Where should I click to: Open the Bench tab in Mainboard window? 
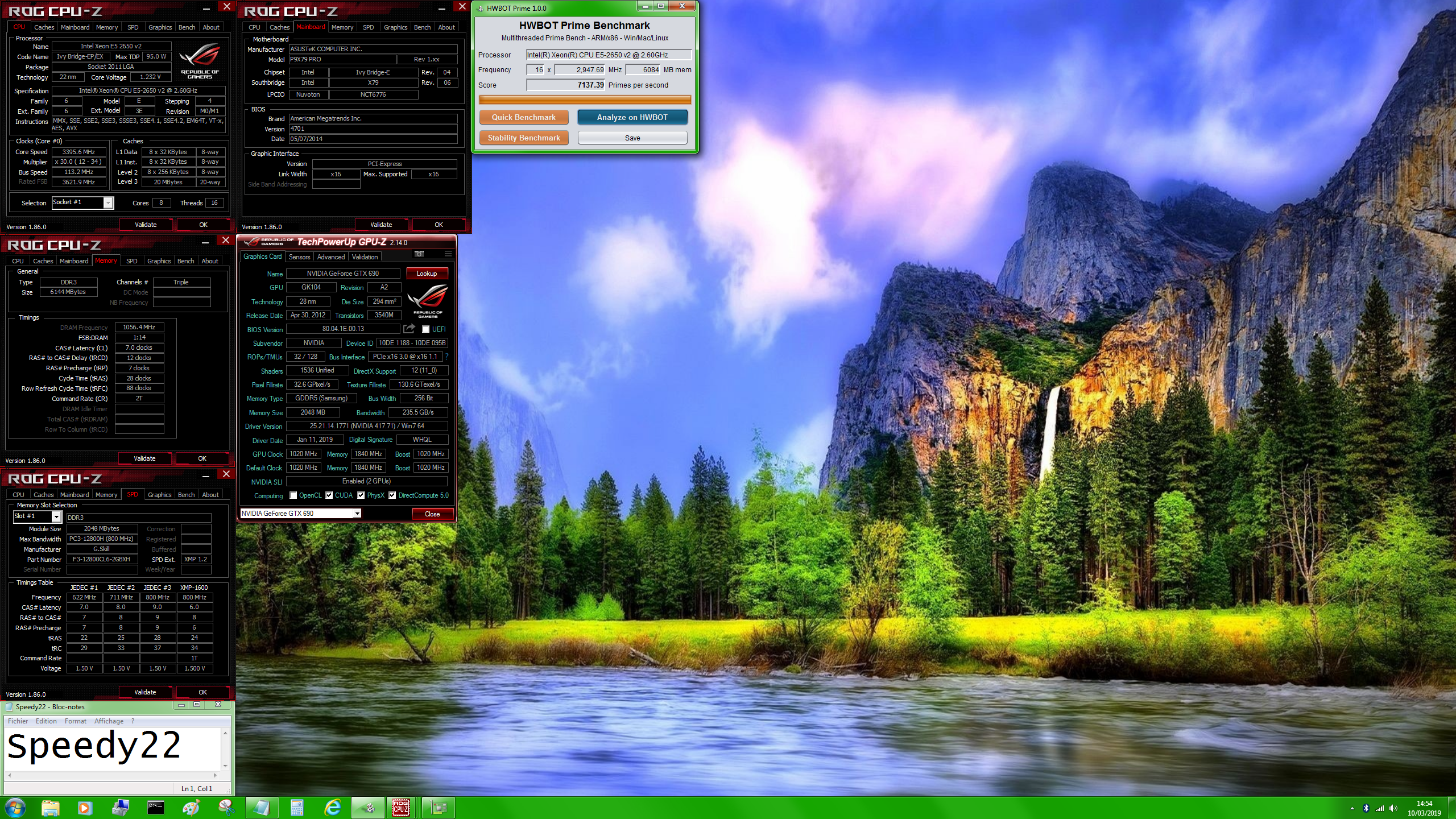click(422, 27)
